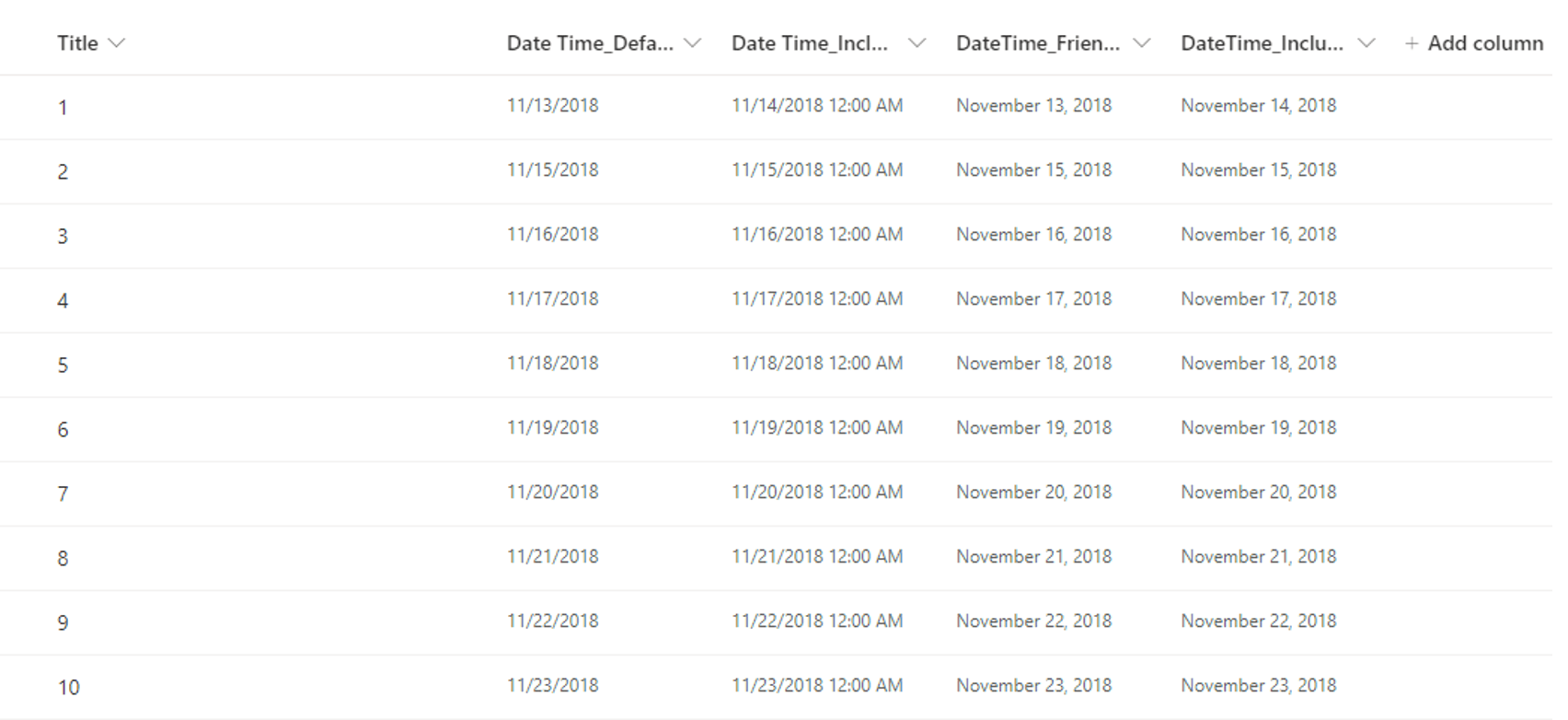The image size is (1568, 720).
Task: Expand the DateTime_Inclu... column chevron
Action: pos(1366,43)
